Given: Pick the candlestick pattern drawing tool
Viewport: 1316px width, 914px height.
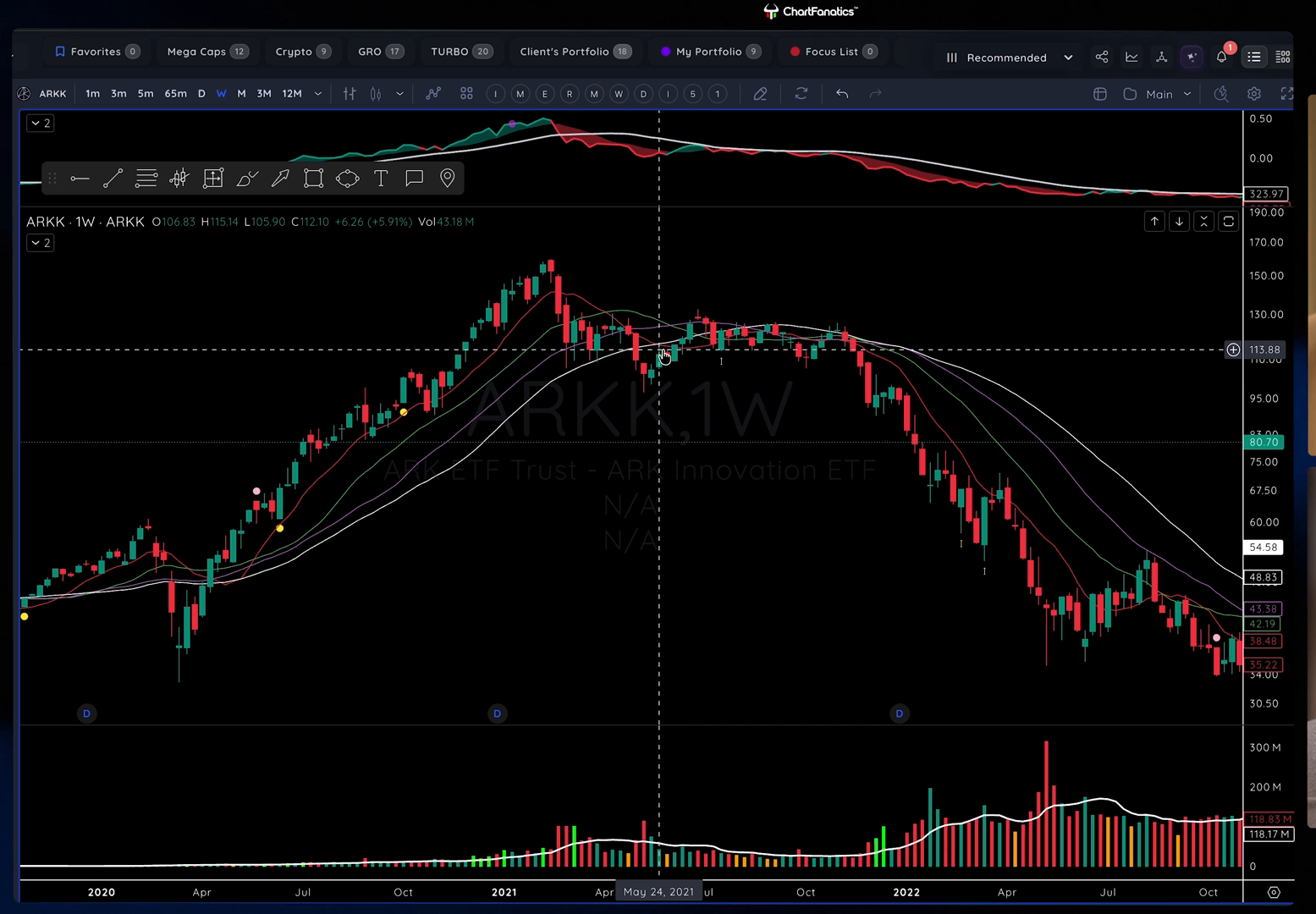Looking at the screenshot, I should coord(179,179).
